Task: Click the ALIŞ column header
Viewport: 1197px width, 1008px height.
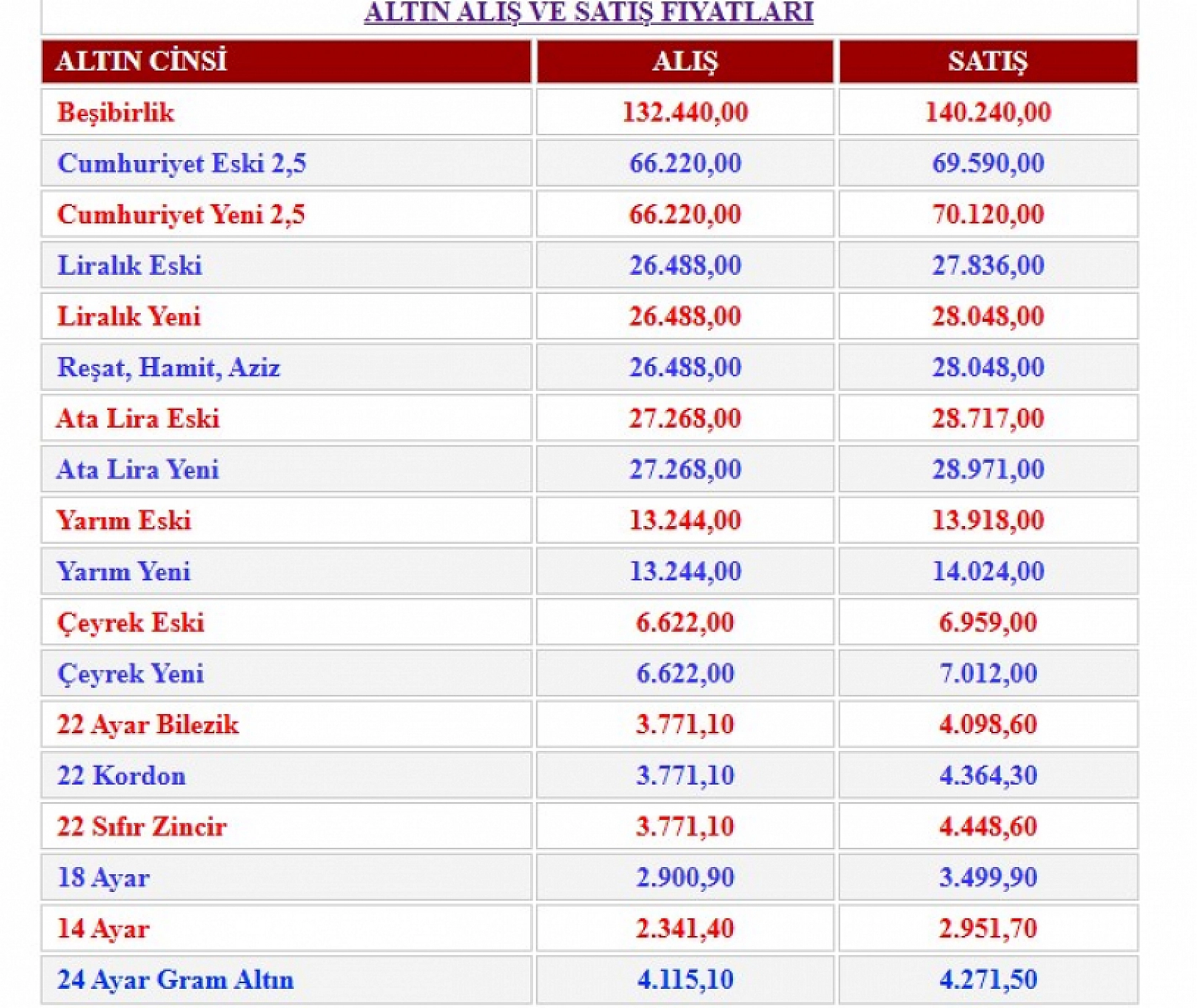Action: tap(685, 61)
